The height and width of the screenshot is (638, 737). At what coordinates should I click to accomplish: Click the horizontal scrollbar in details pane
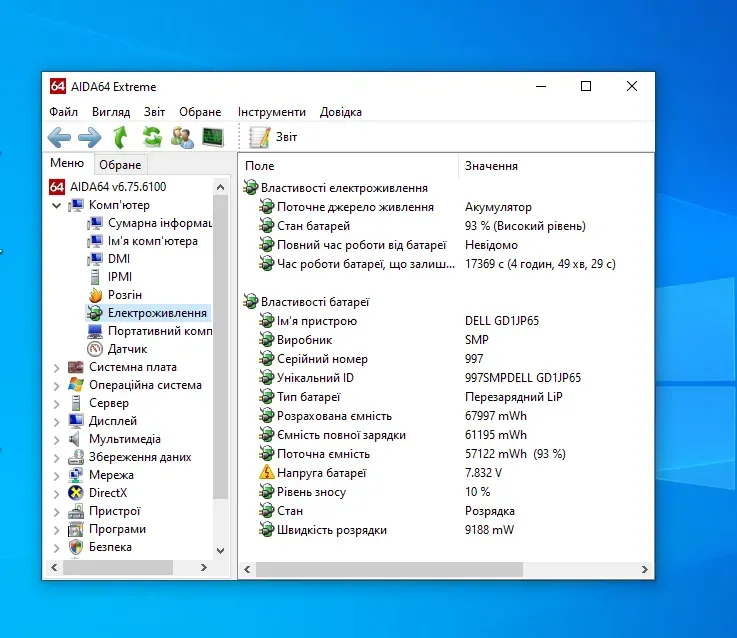(390, 569)
